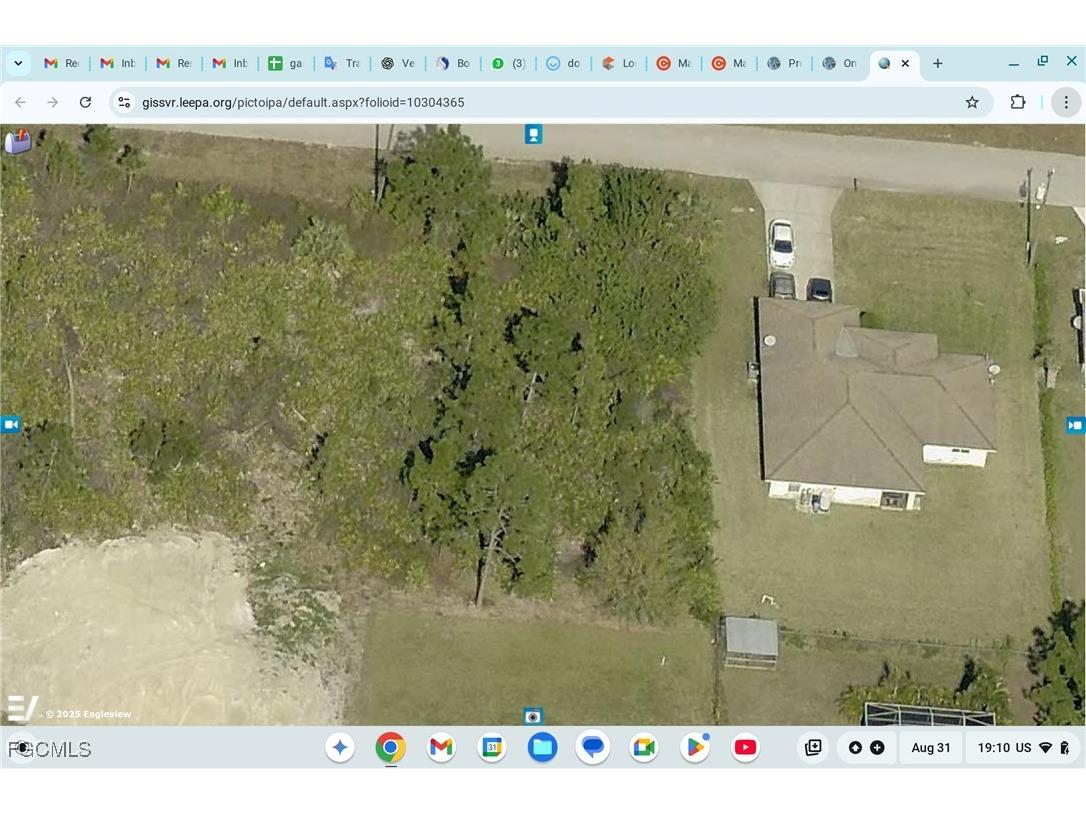Open Chrome's three-dot menu

click(x=1066, y=101)
